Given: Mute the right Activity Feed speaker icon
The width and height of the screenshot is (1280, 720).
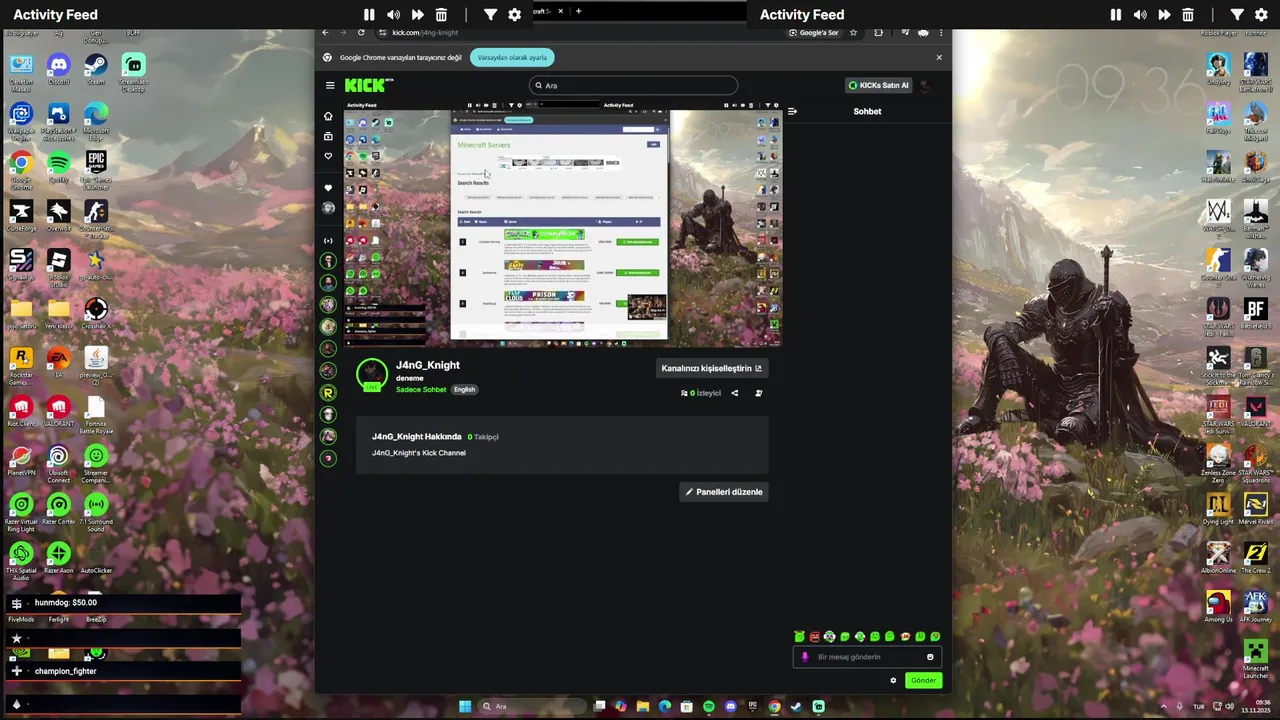Looking at the screenshot, I should 1140,15.
